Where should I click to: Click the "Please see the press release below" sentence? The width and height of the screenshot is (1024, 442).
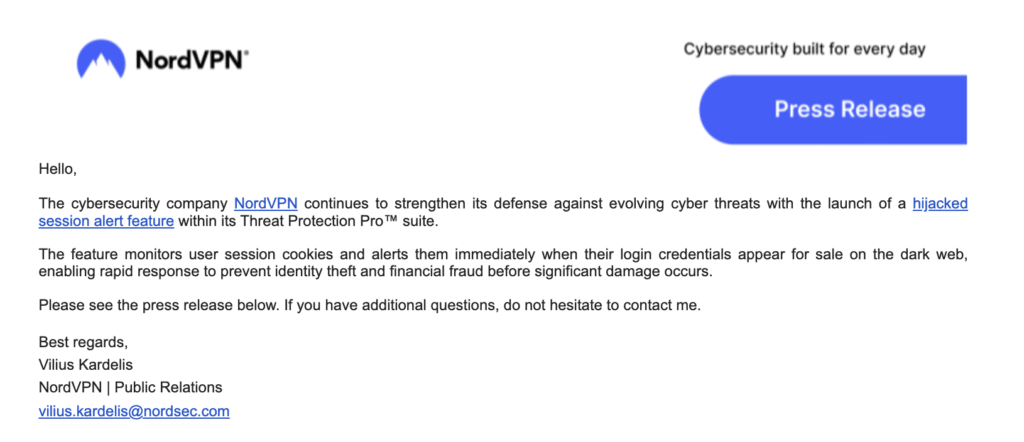[200, 305]
